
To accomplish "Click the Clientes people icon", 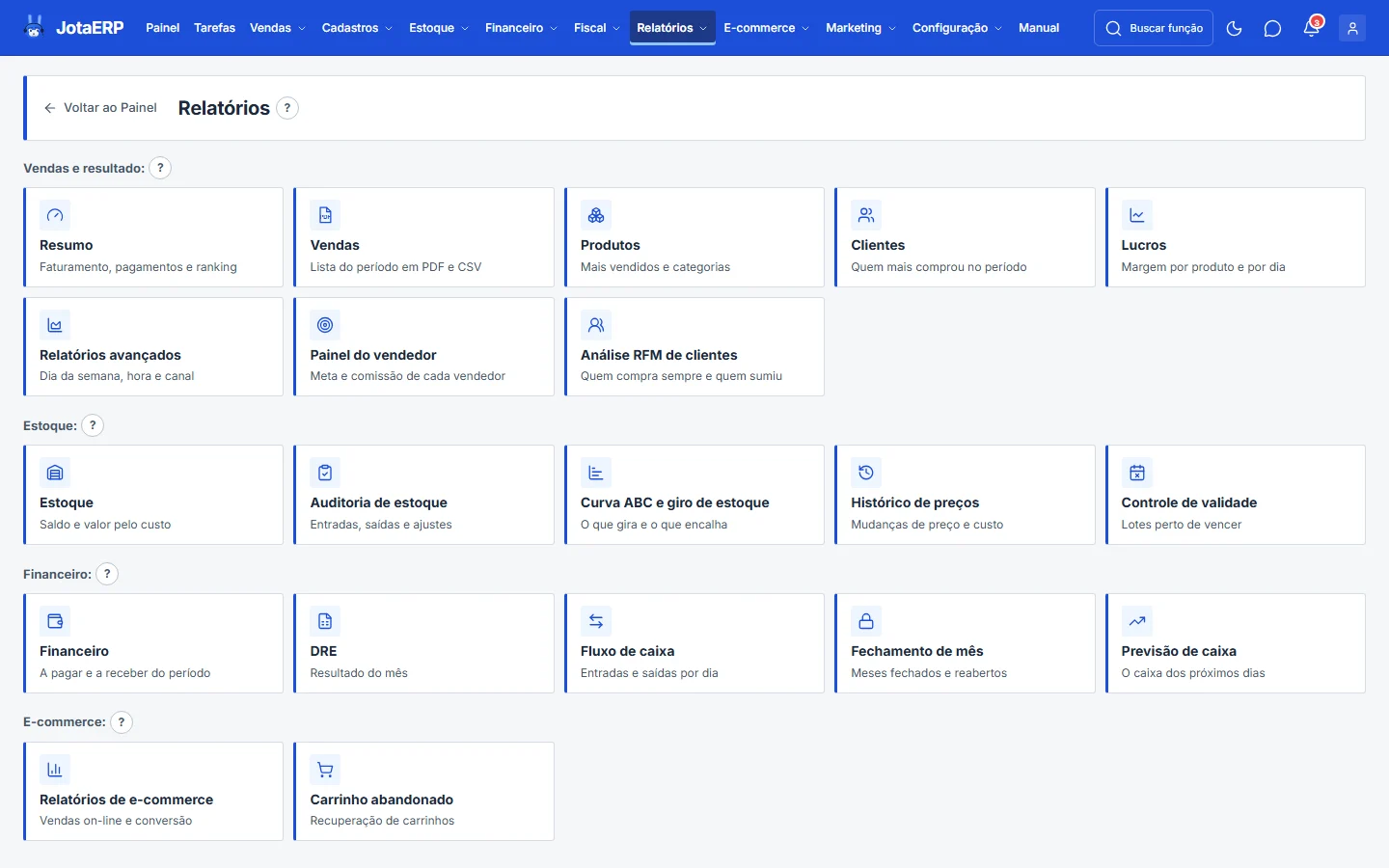I will click(866, 215).
